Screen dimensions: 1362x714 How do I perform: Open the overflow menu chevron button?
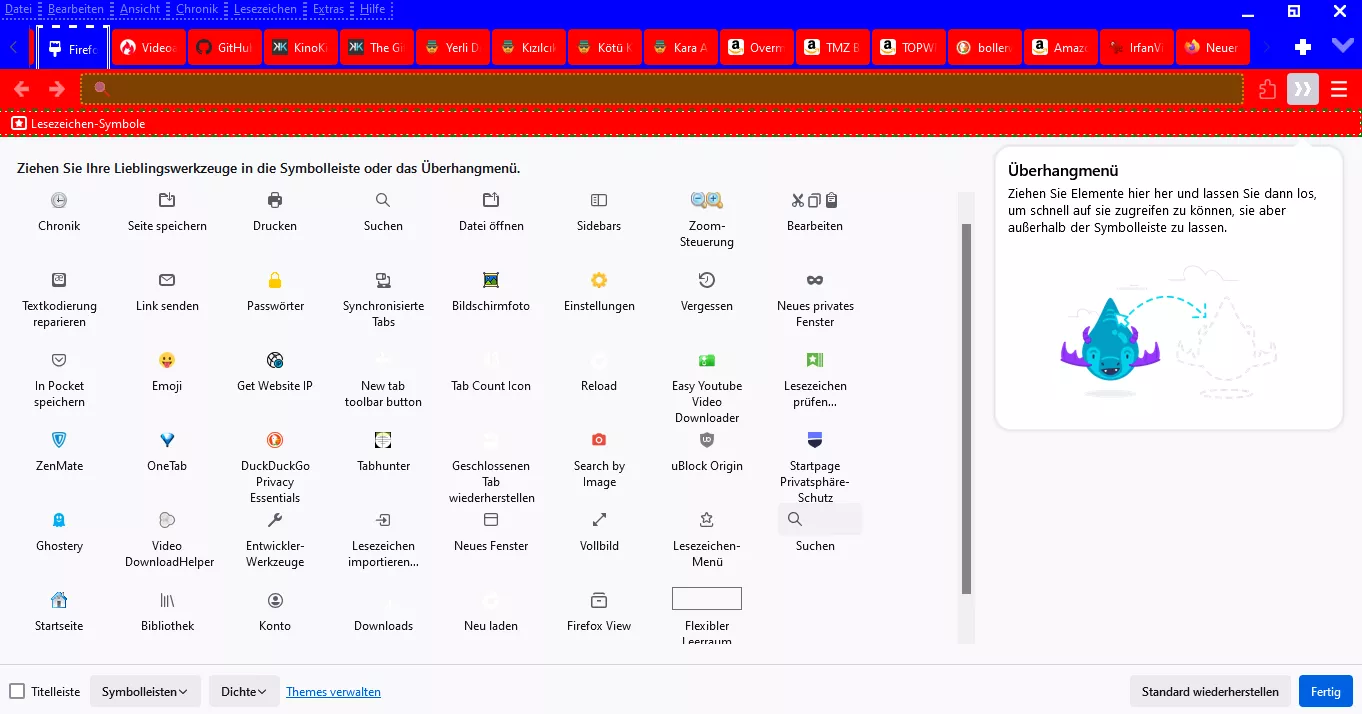tap(1302, 89)
